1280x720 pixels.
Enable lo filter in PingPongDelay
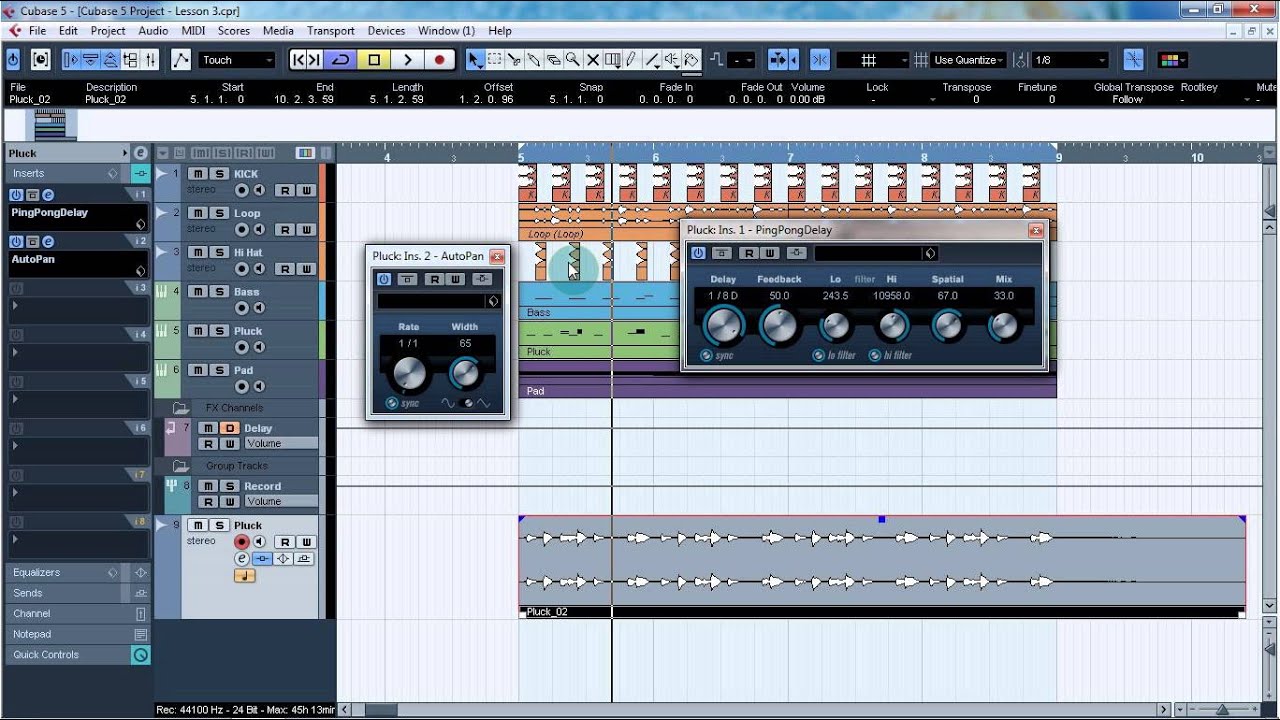click(819, 355)
